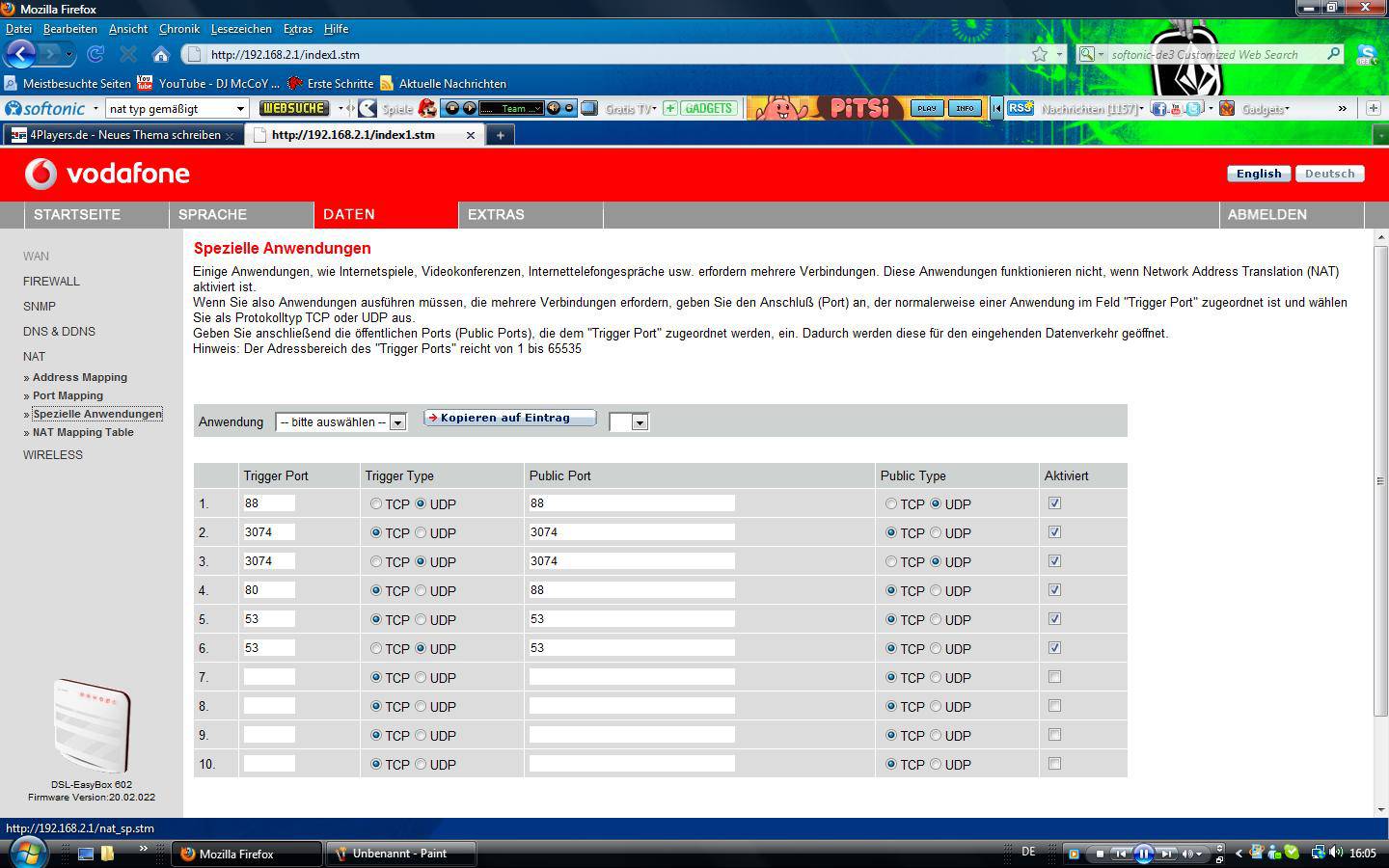
Task: Select TCP trigger type for row 1
Action: point(376,504)
